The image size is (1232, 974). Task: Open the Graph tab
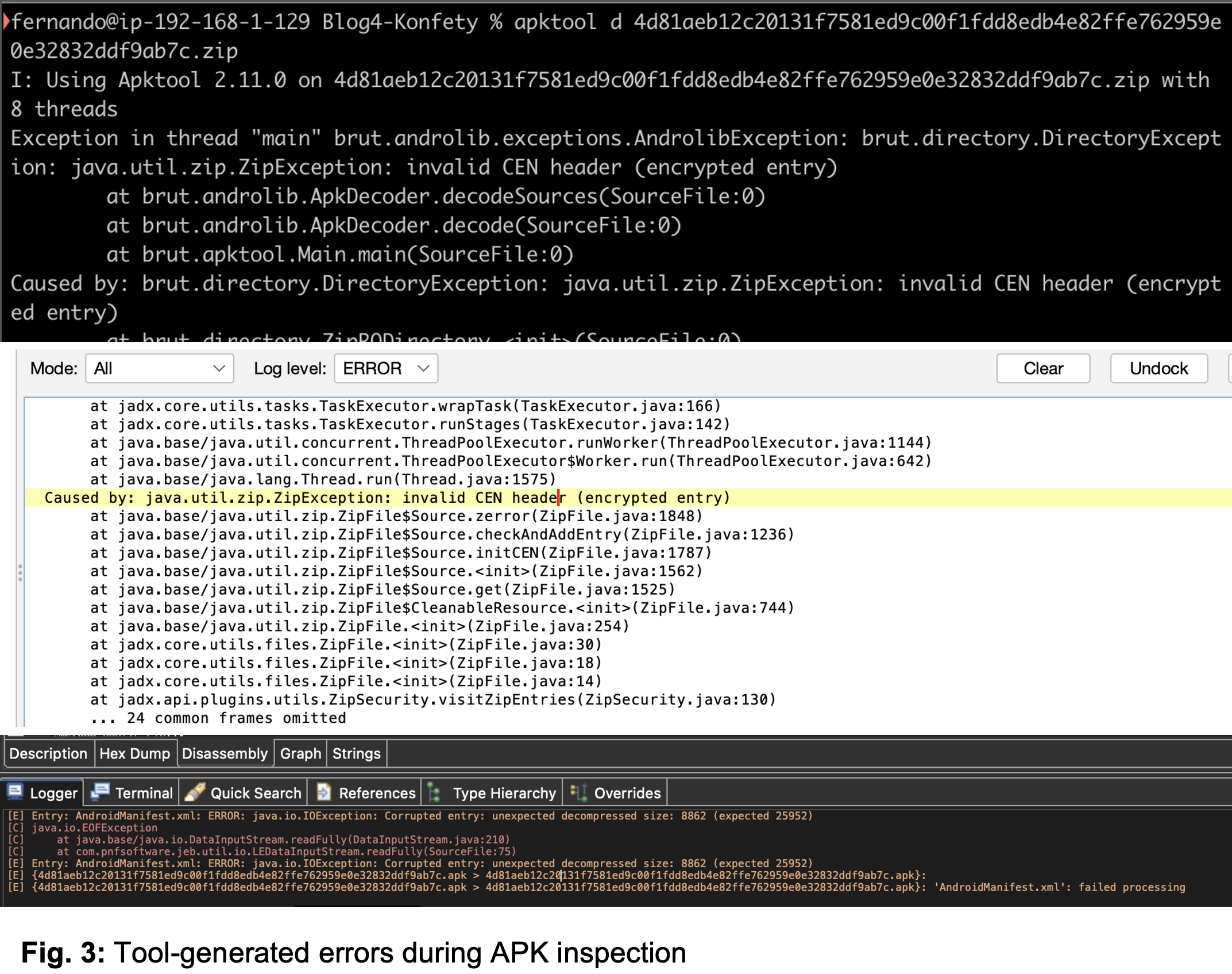tap(300, 753)
